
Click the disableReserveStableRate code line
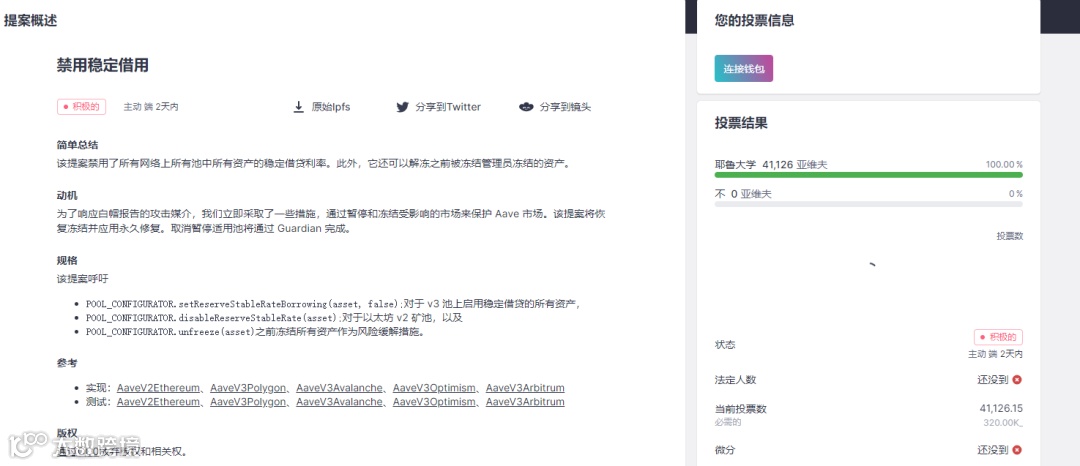click(274, 318)
